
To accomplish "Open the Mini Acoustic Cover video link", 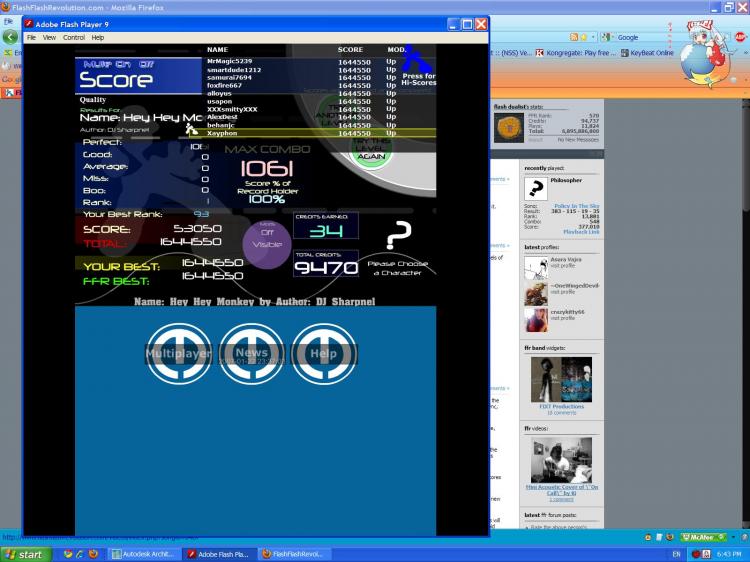I will tap(562, 490).
